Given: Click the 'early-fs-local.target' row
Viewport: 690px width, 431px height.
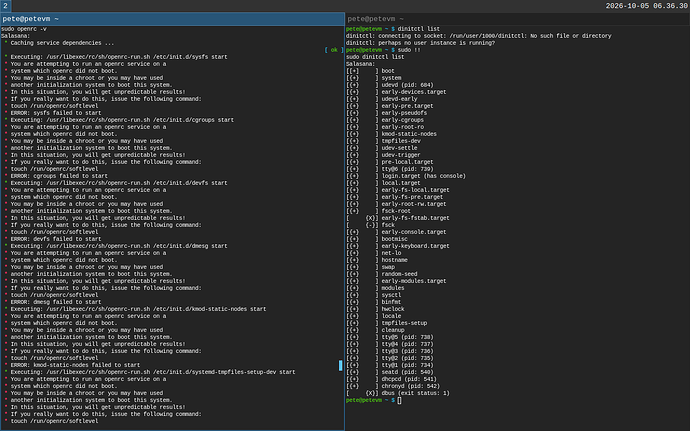Looking at the screenshot, I should click(398, 190).
